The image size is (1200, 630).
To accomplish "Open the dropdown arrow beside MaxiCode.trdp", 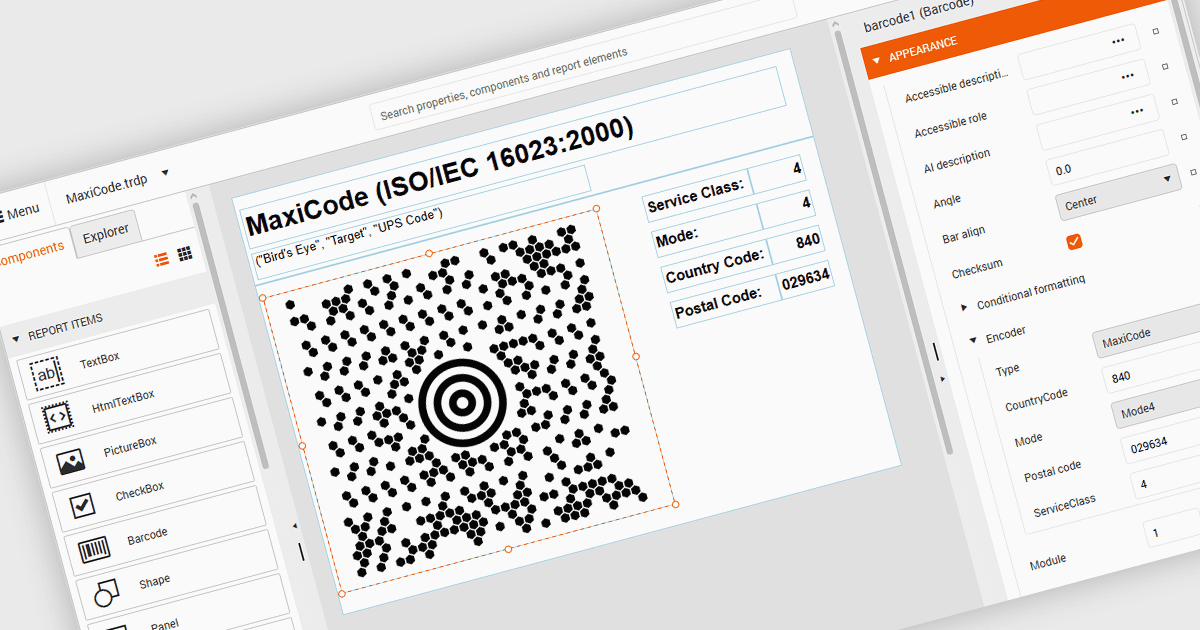I will [x=165, y=172].
